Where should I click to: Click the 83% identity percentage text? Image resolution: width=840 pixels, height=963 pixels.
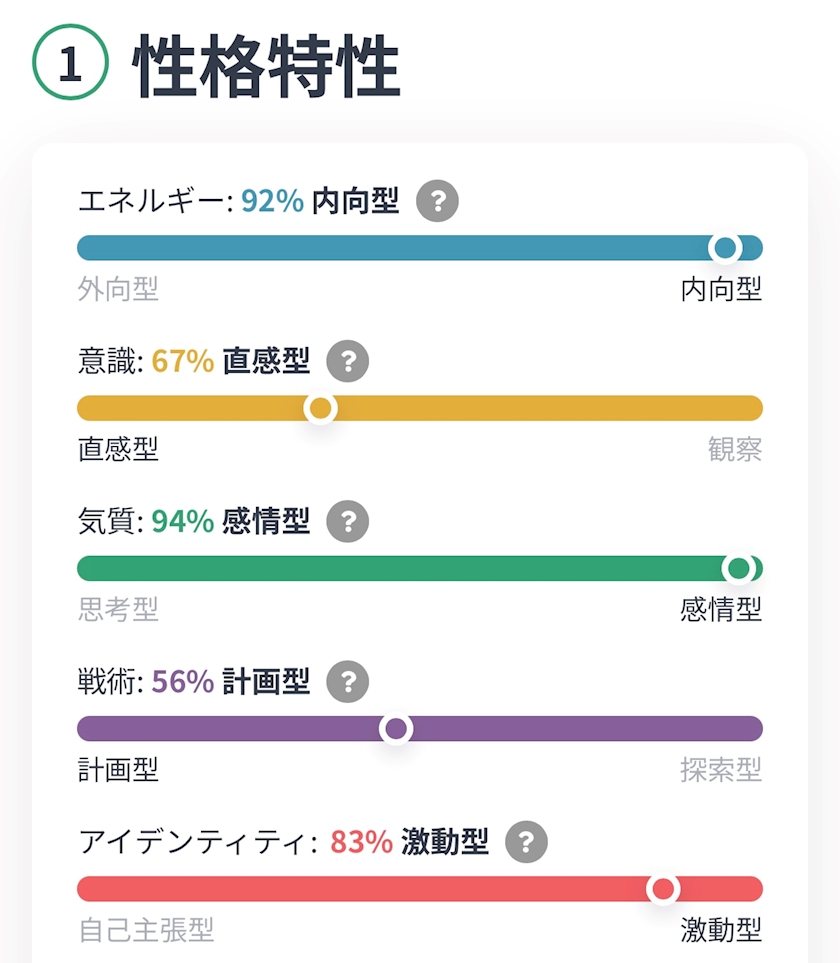coord(361,842)
